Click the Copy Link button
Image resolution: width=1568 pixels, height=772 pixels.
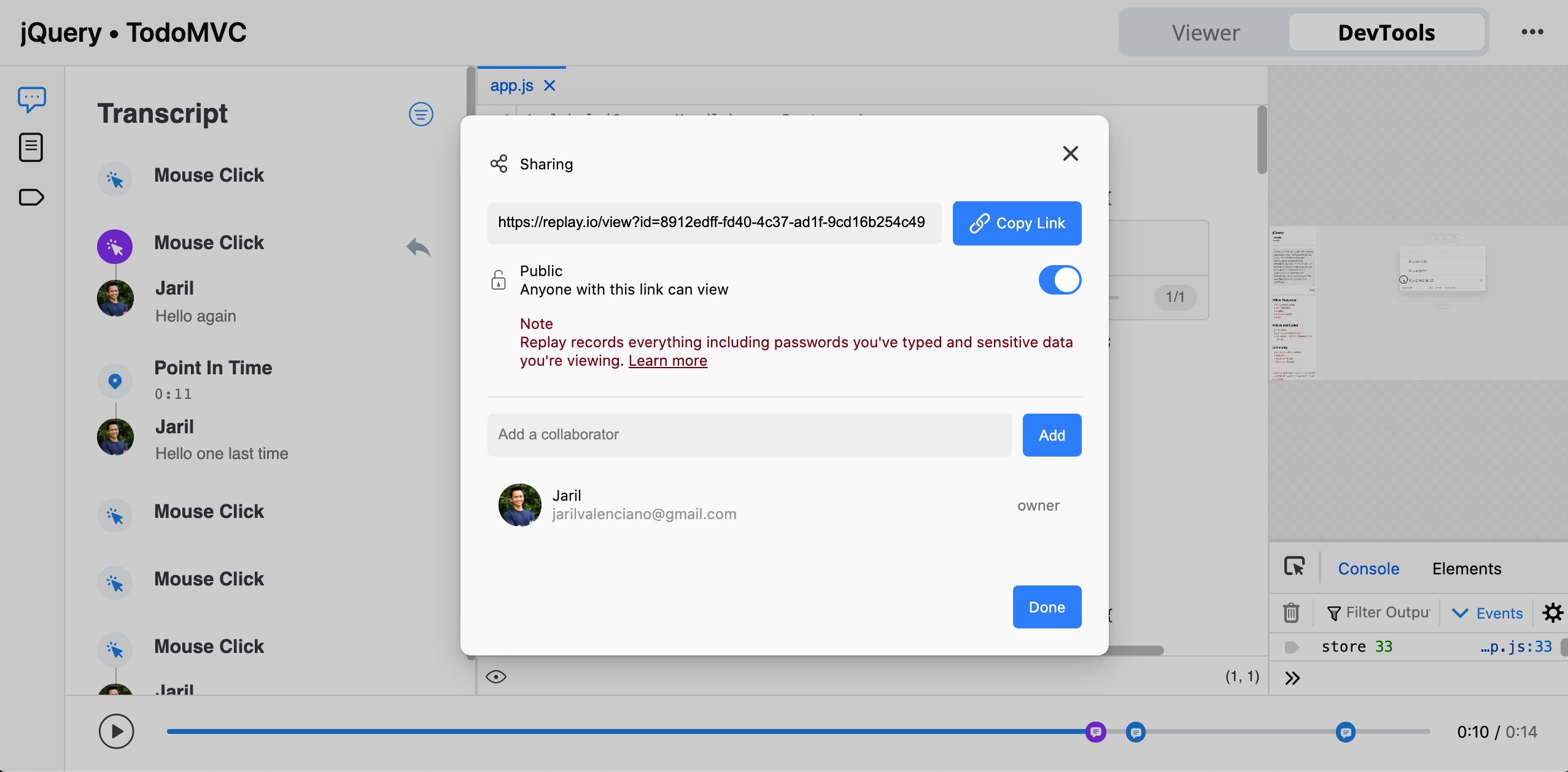(x=1017, y=223)
